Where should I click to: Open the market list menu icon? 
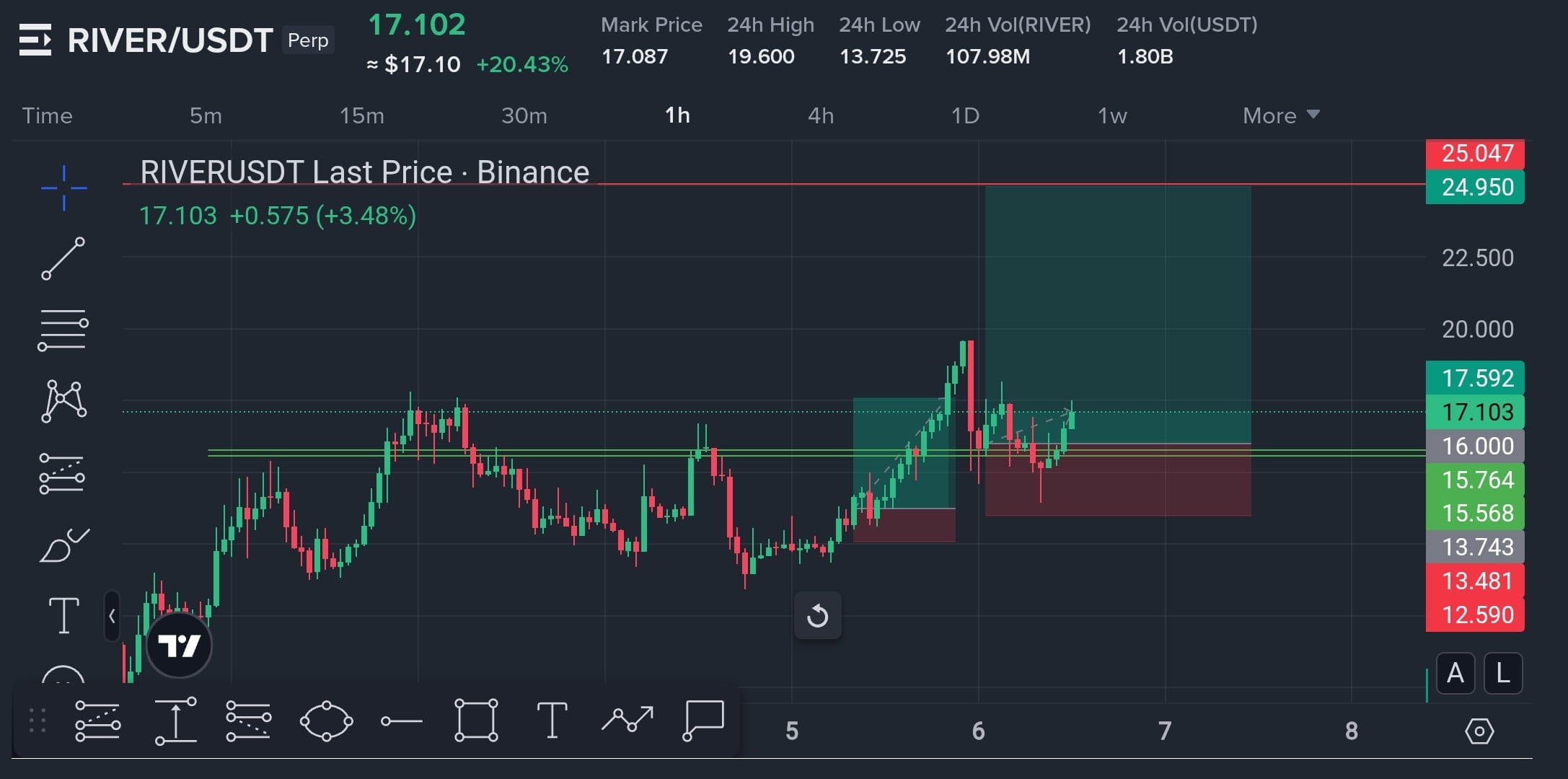click(35, 40)
